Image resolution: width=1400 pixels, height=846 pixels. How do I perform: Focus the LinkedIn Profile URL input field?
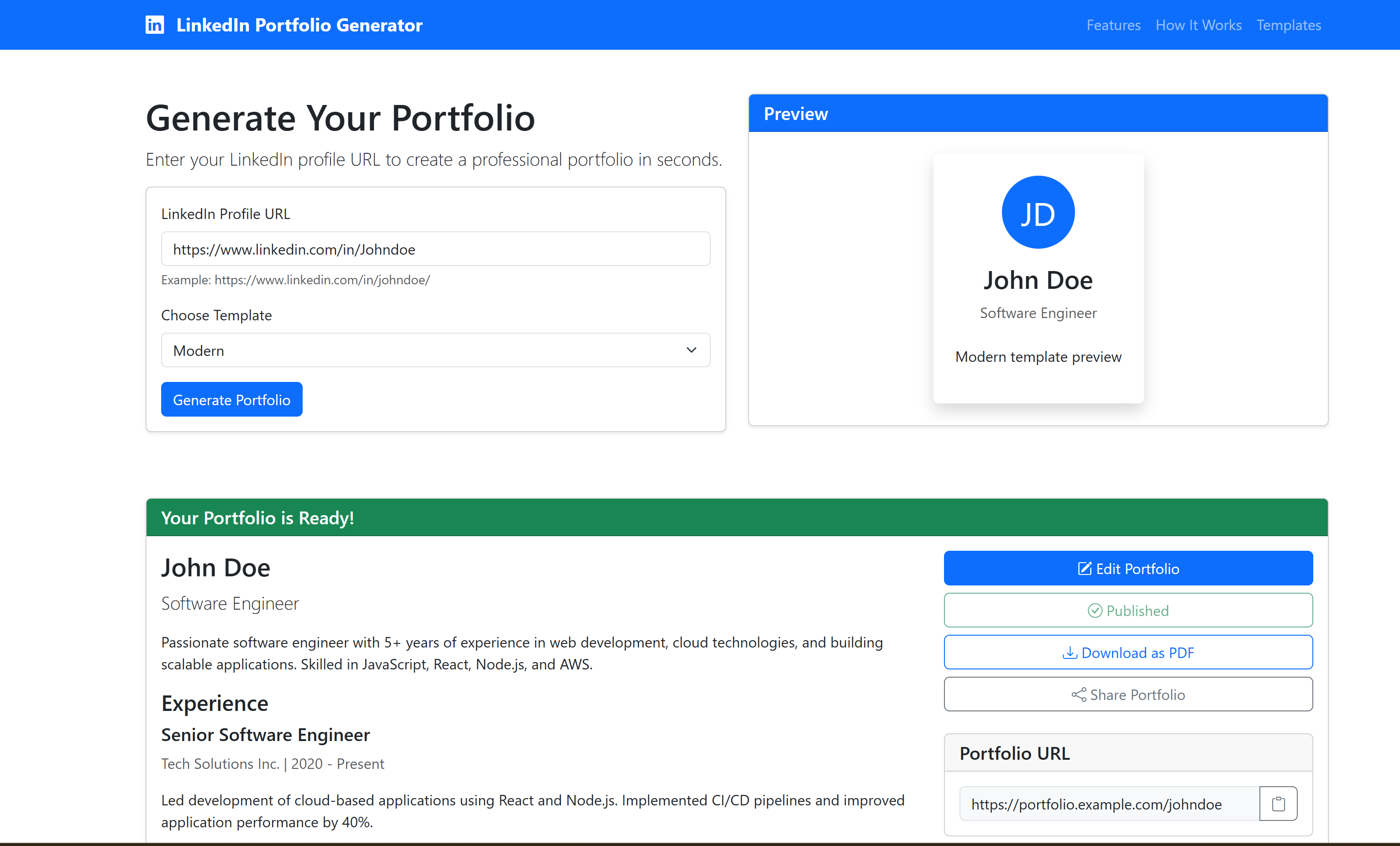[x=435, y=249]
